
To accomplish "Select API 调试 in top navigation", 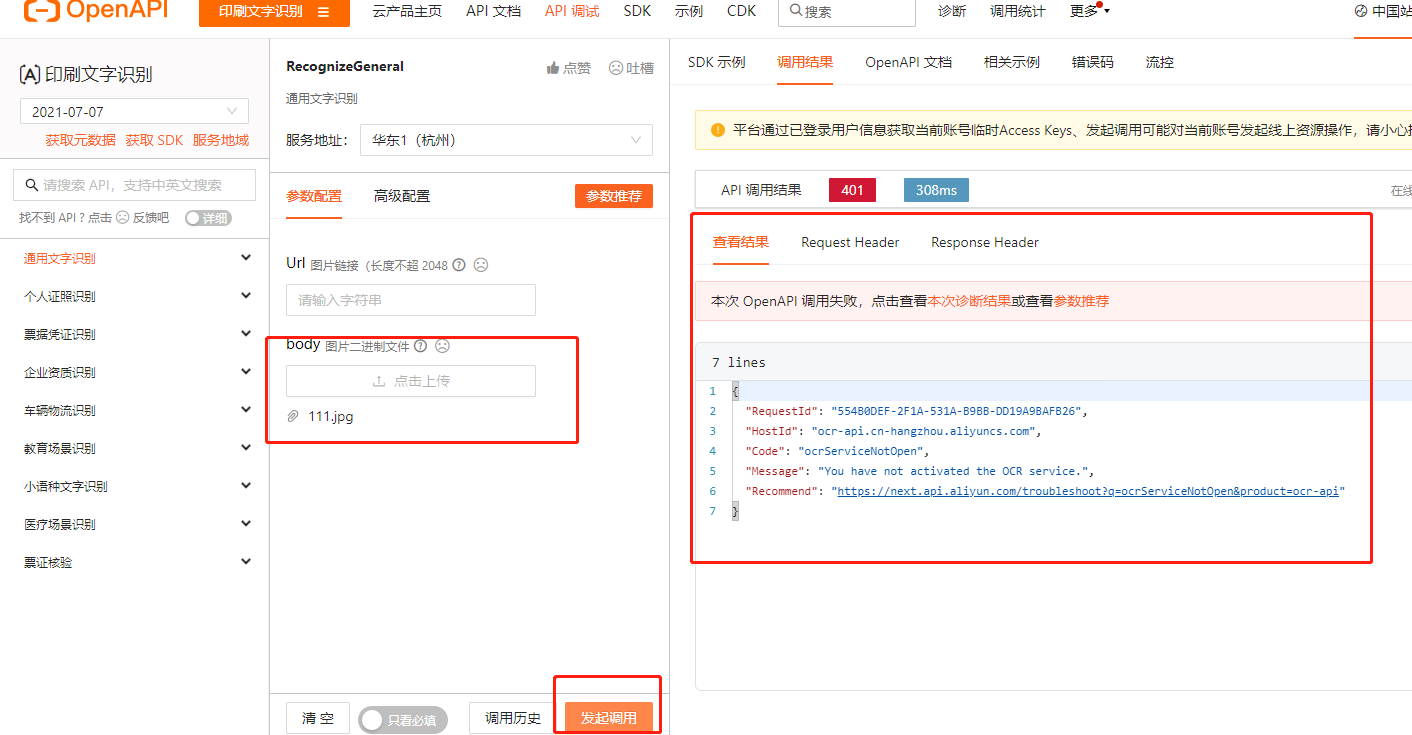I will pyautogui.click(x=572, y=11).
